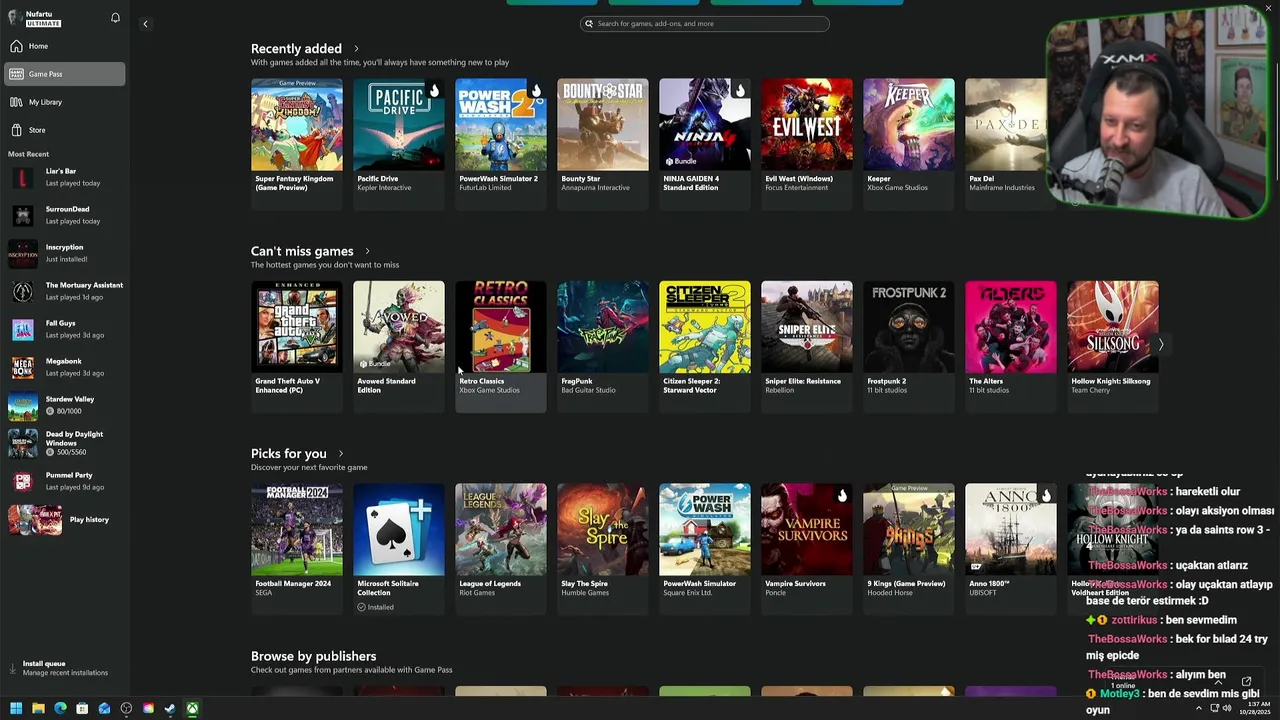Viewport: 1280px width, 720px height.
Task: Open Slay The Spire tile
Action: [603, 549]
